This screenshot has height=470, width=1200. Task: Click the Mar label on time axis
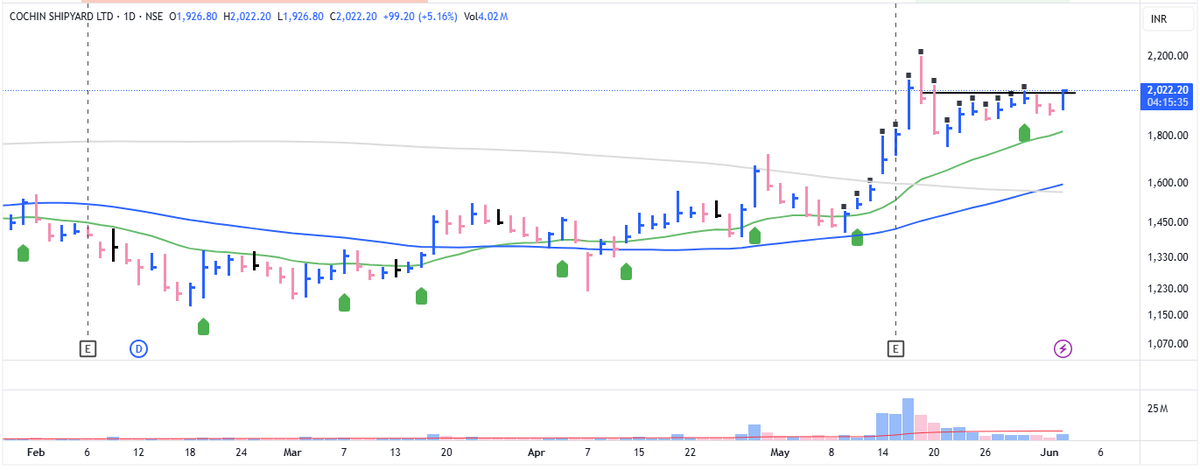pyautogui.click(x=292, y=453)
